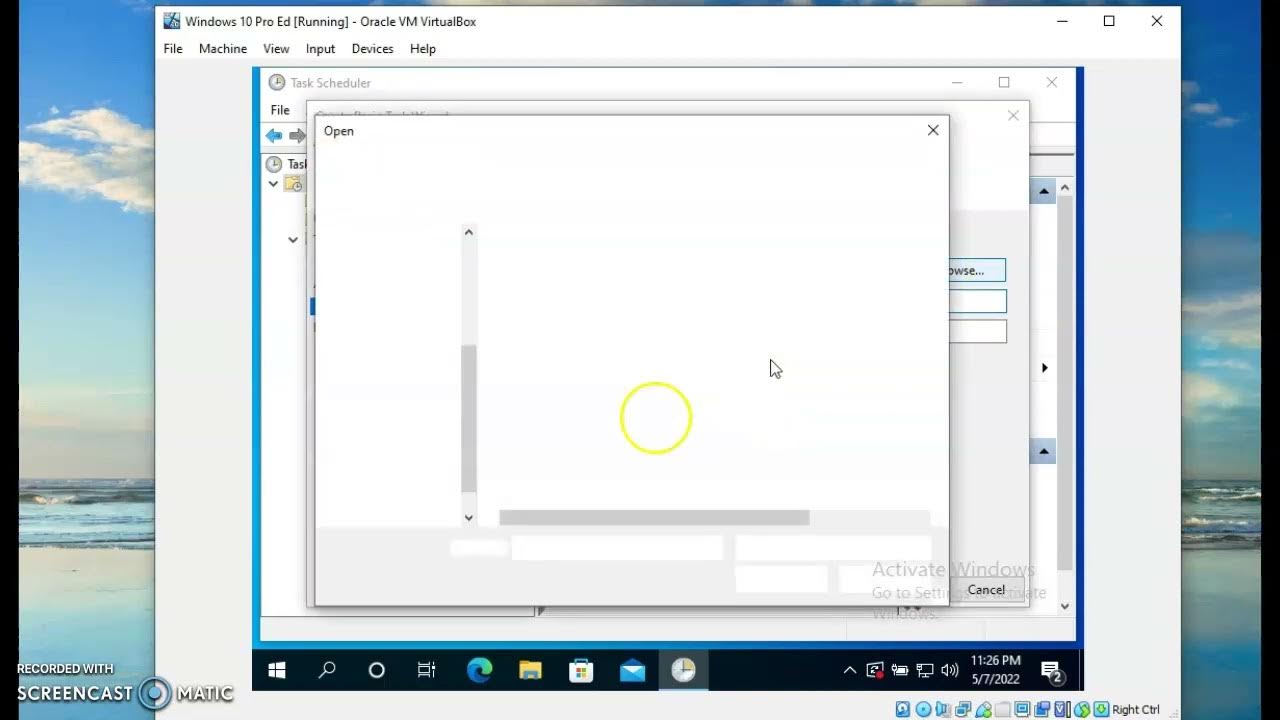Launch Microsoft Edge from the taskbar
This screenshot has height=720, width=1280.
pos(479,670)
